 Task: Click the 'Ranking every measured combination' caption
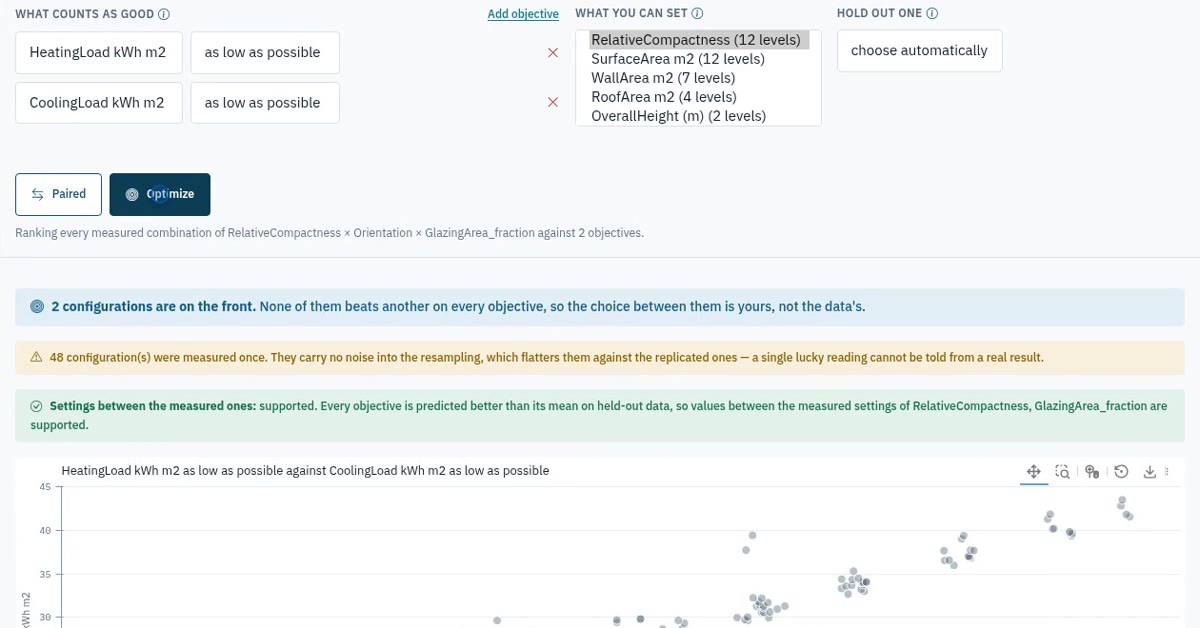pyautogui.click(x=329, y=233)
